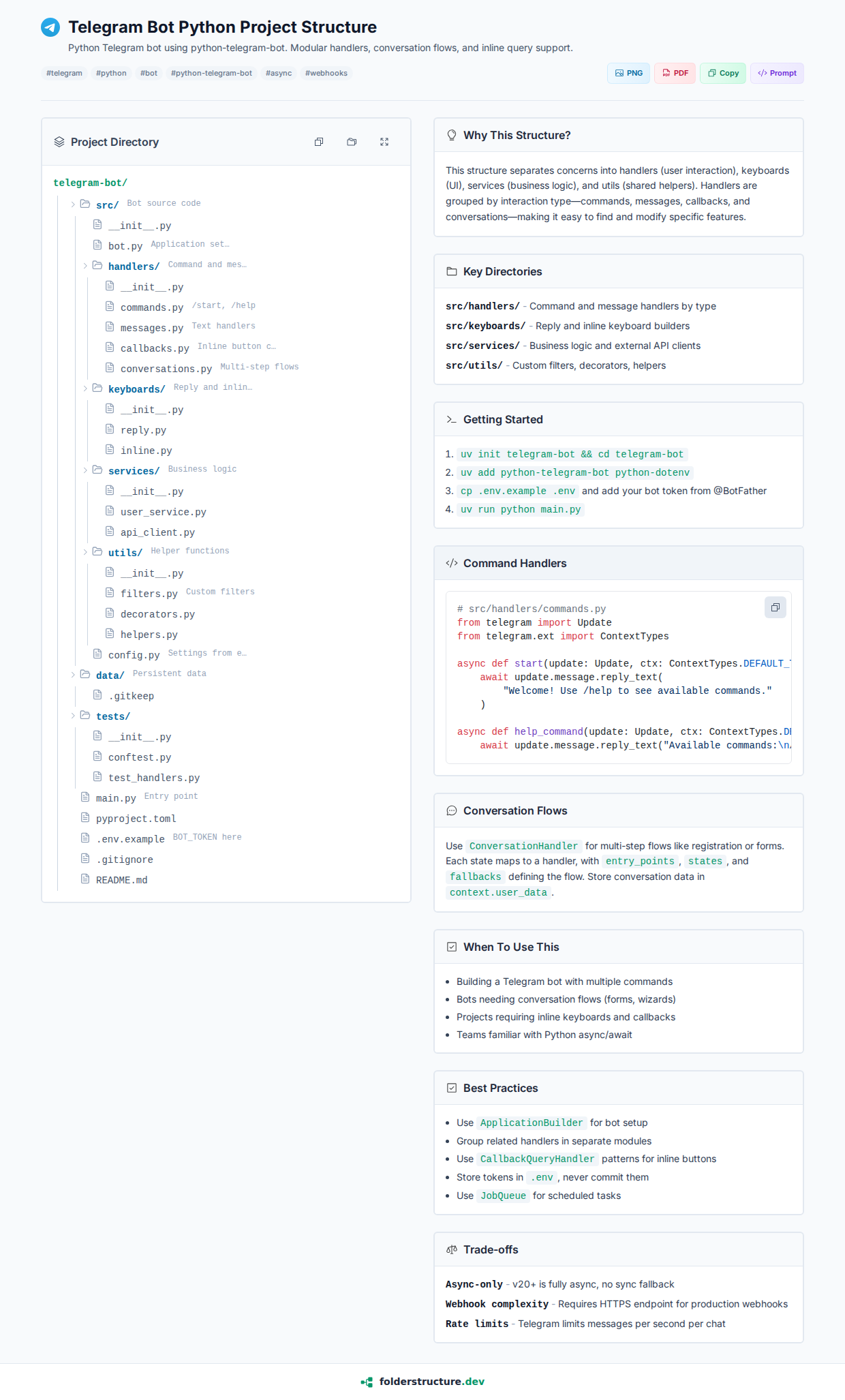Click the main.py entry point file
This screenshot has width=845, height=1400.
116,798
